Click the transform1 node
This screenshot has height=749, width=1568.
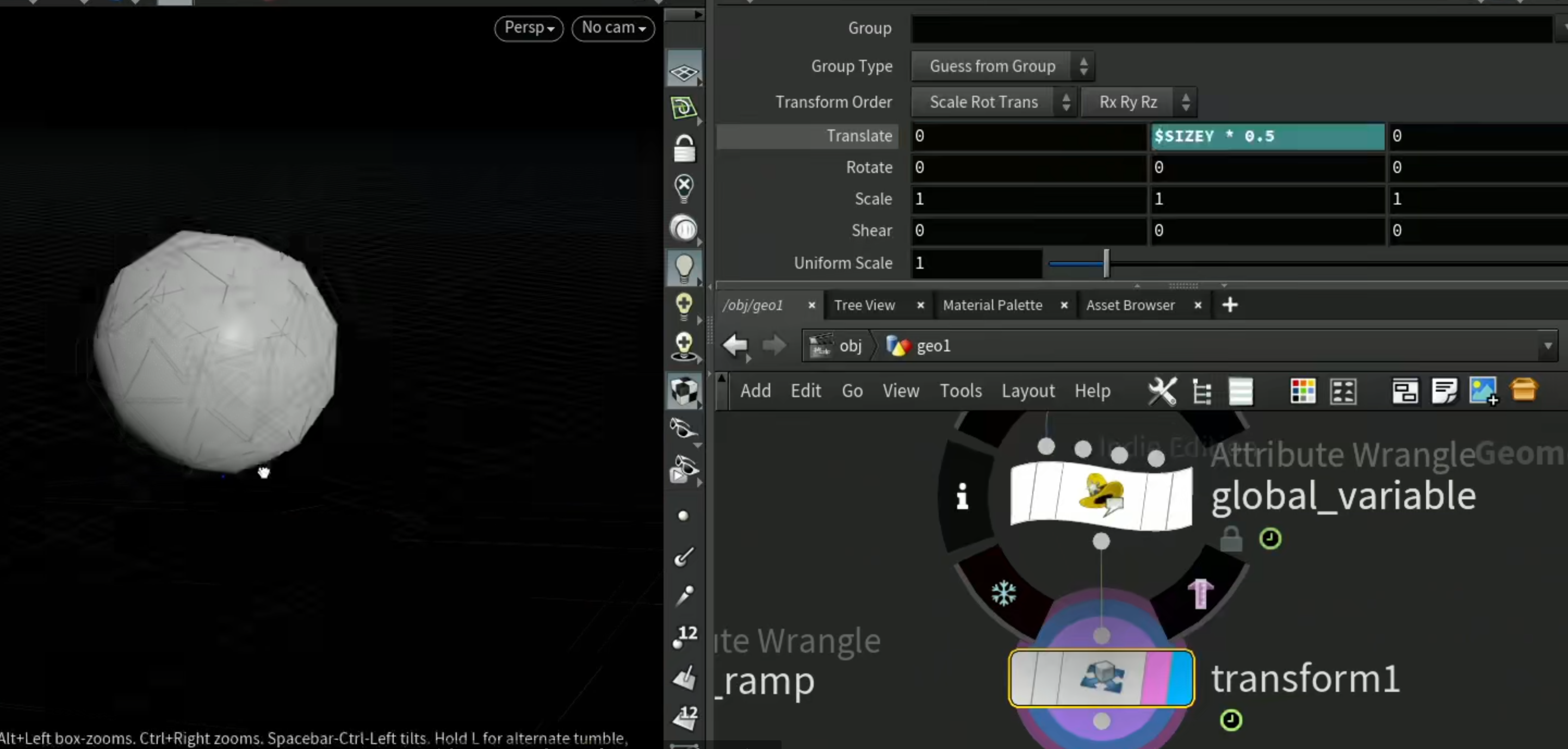[1101, 678]
